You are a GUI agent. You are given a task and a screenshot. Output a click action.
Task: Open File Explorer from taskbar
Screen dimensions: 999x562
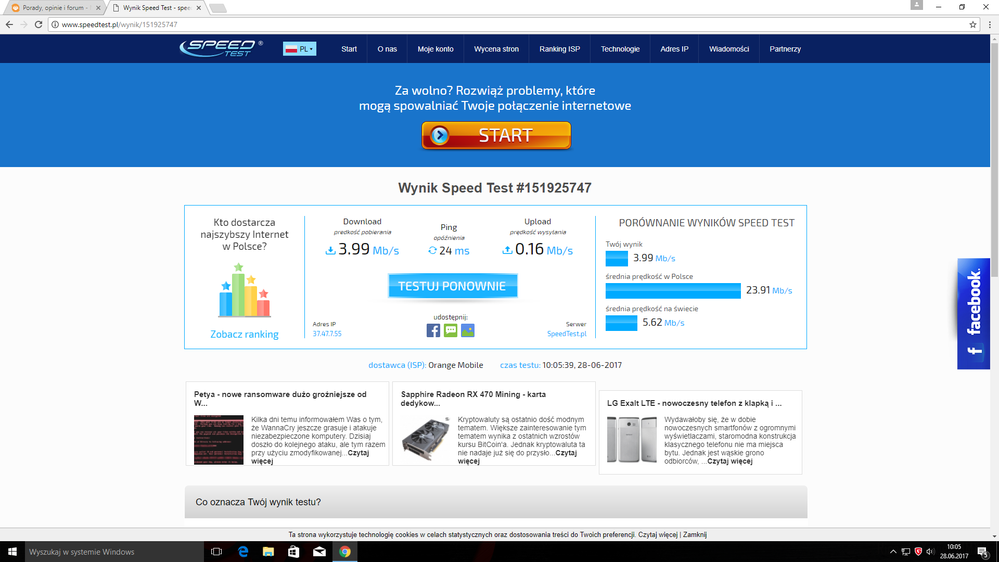(x=268, y=552)
